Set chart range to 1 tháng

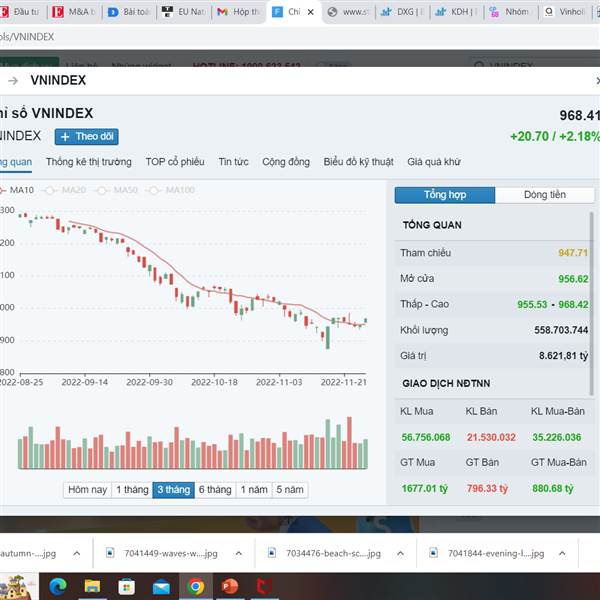[132, 490]
